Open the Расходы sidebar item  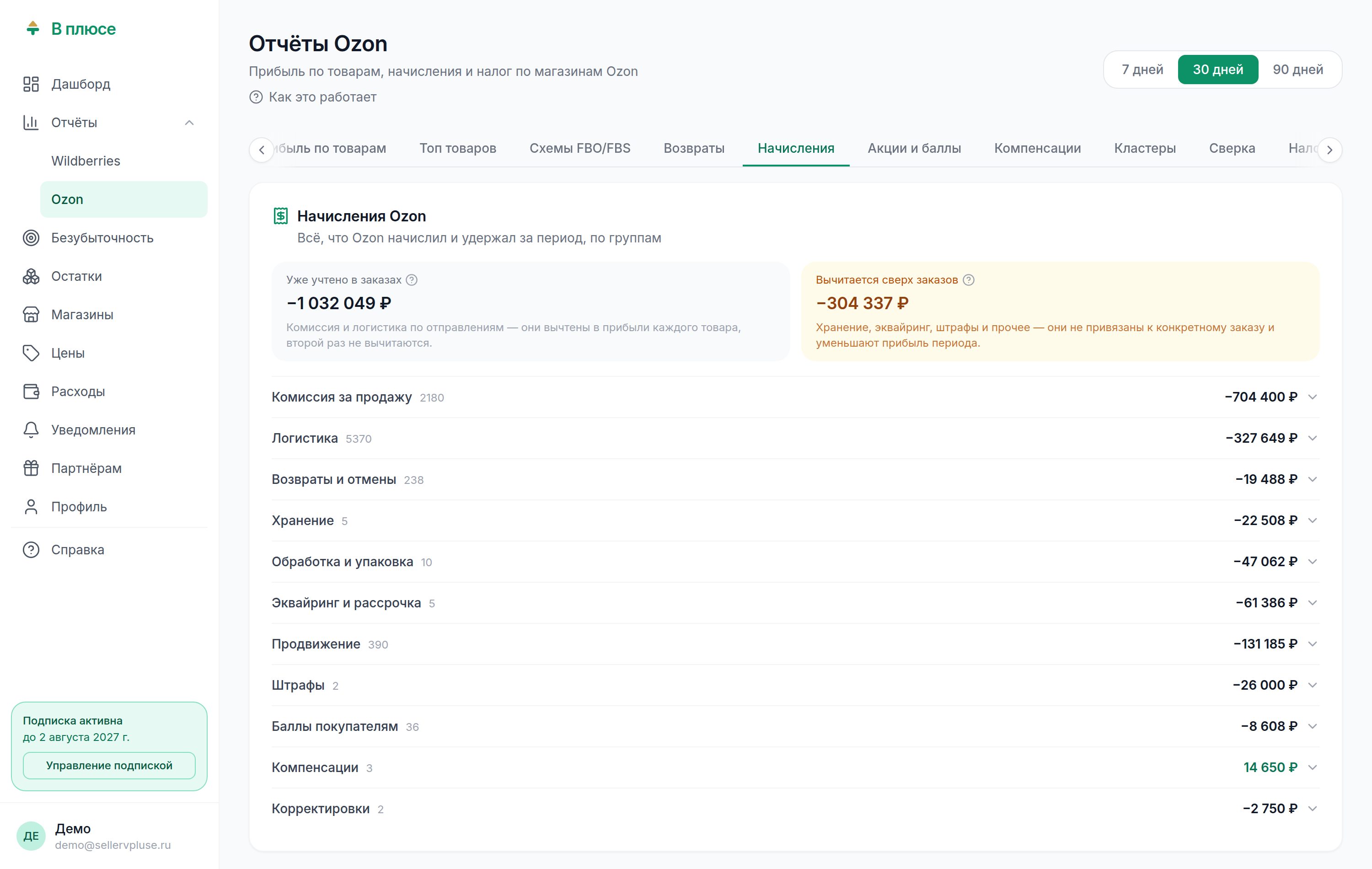point(109,392)
